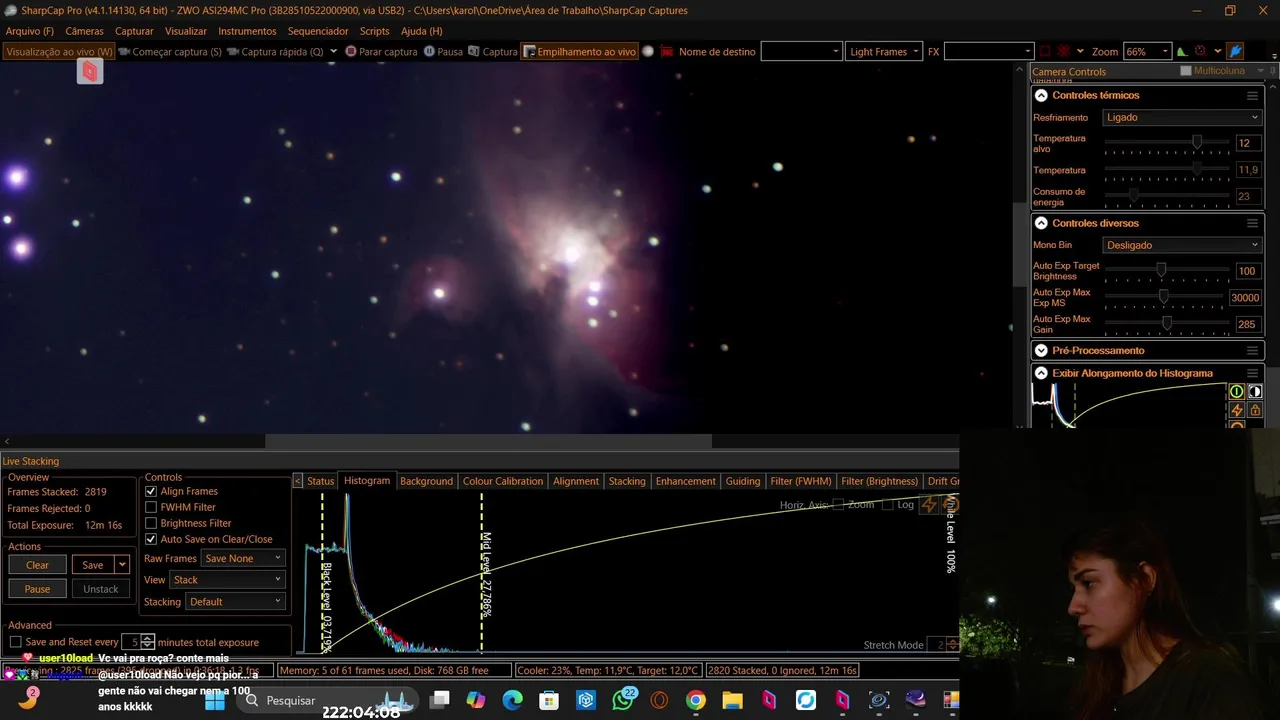Open Raw Frames Save None dropdown
Viewport: 1280px width, 720px height.
click(x=243, y=558)
